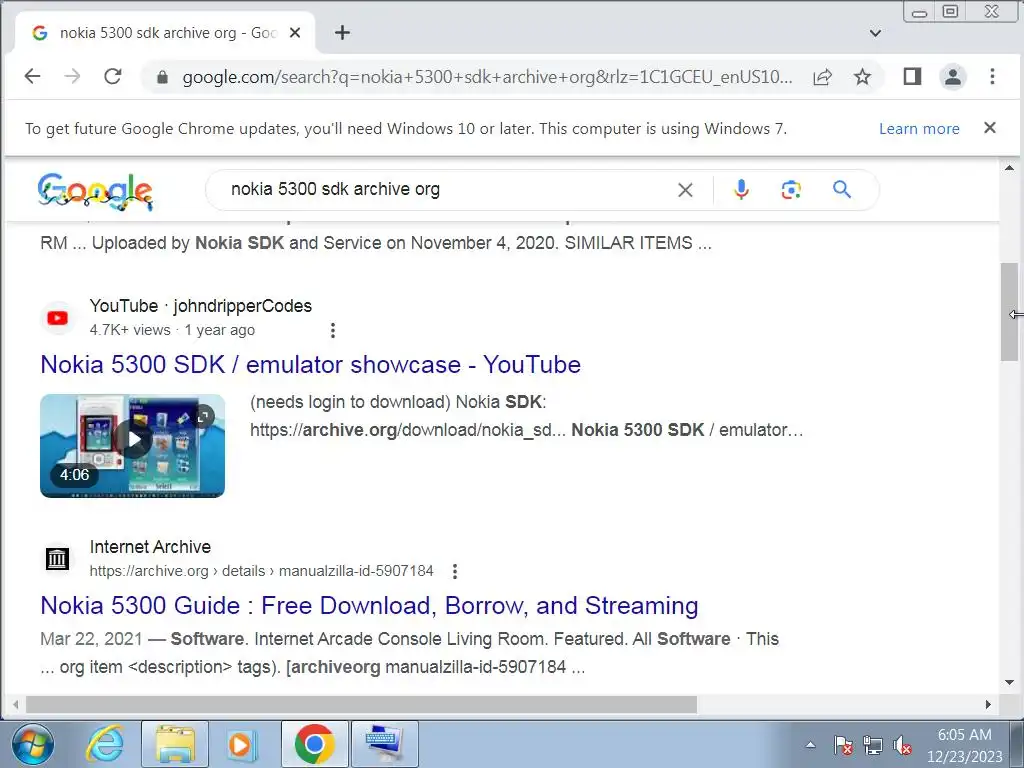Click the forward navigation arrow
1024x768 pixels.
pyautogui.click(x=72, y=76)
